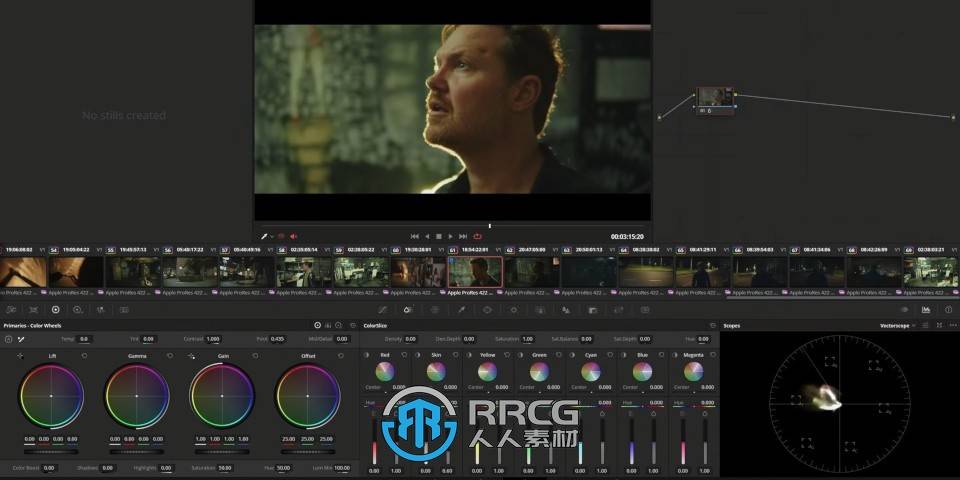Click the Scopes palette icon

(926, 310)
